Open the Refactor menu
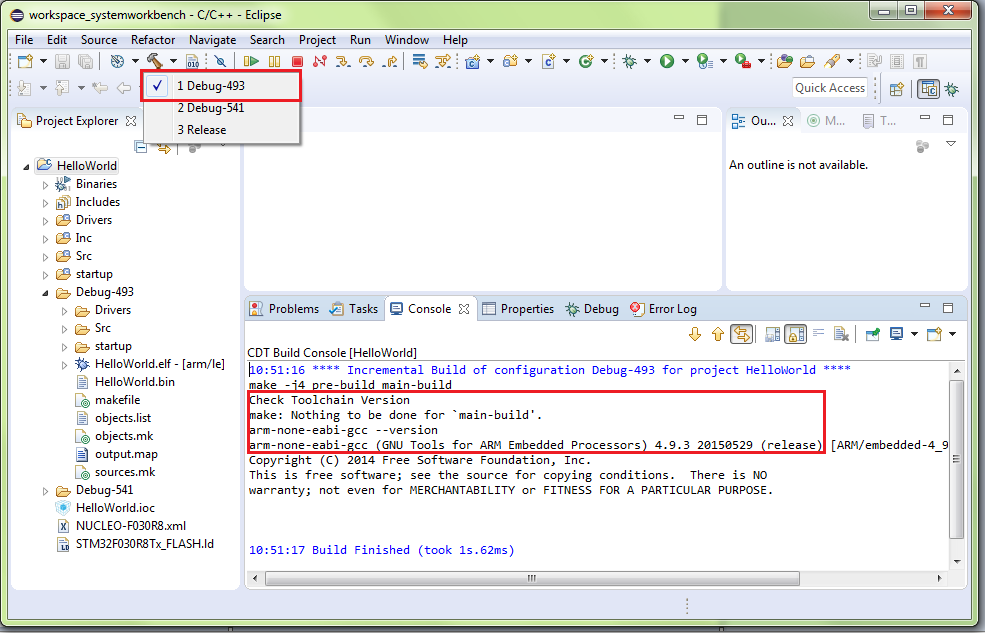 [153, 40]
